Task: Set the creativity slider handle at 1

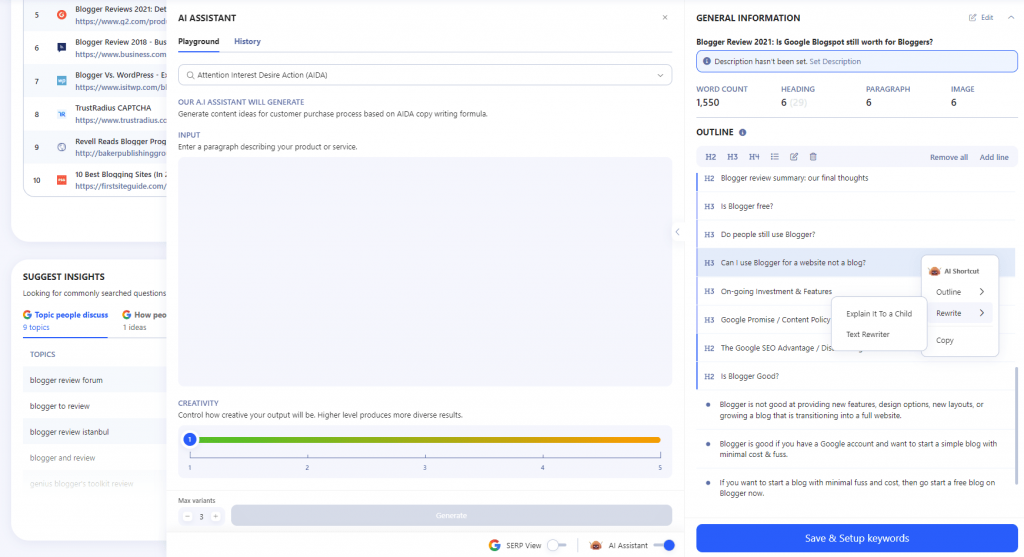Action: (x=189, y=439)
